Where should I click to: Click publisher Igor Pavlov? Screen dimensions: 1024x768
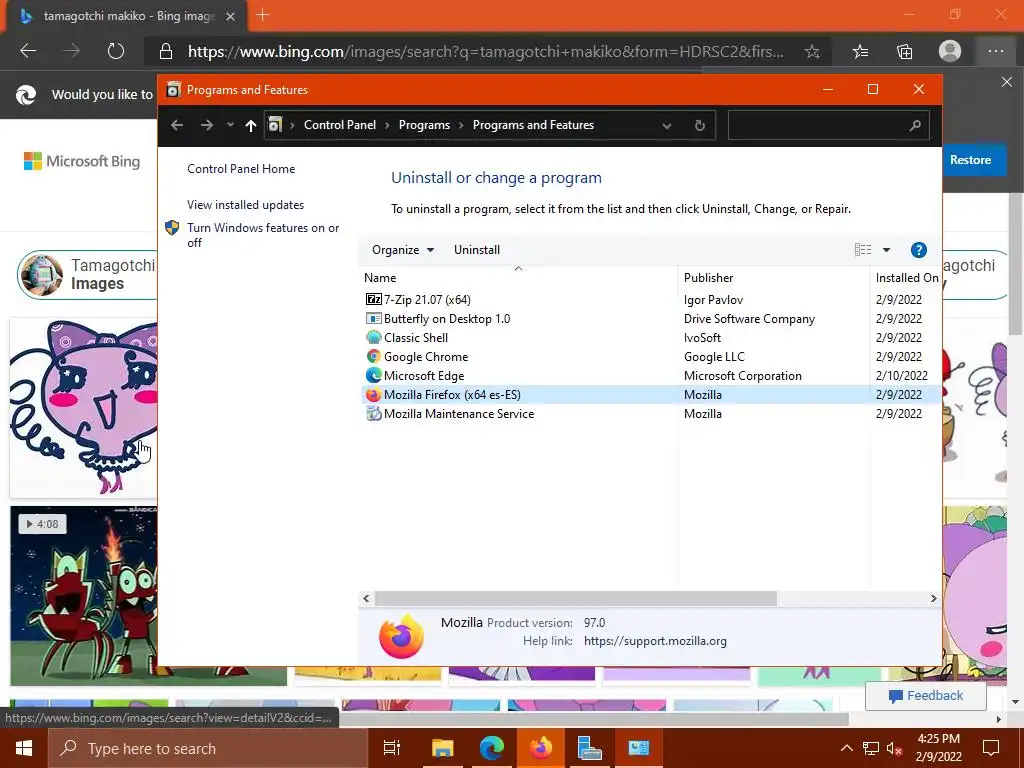point(713,300)
